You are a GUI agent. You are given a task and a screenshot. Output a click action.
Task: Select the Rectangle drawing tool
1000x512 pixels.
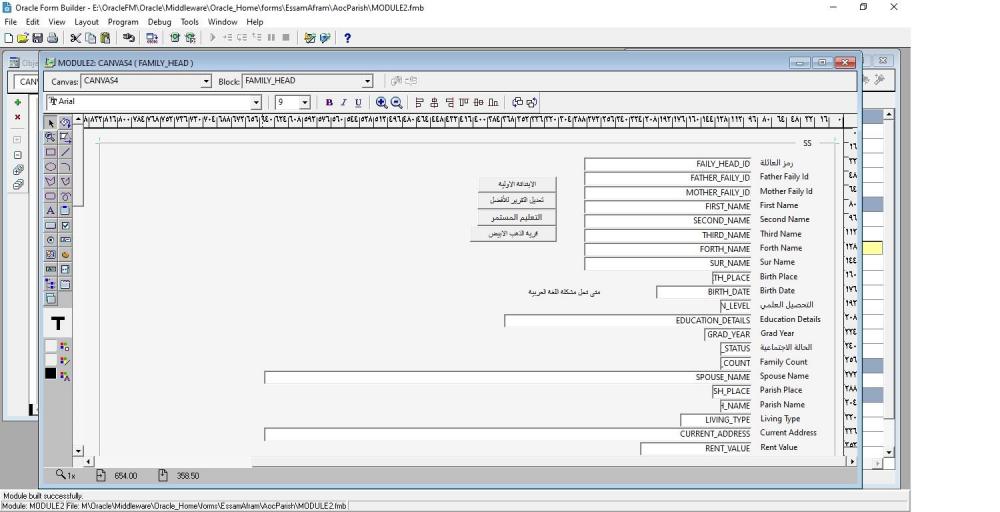[x=50, y=152]
